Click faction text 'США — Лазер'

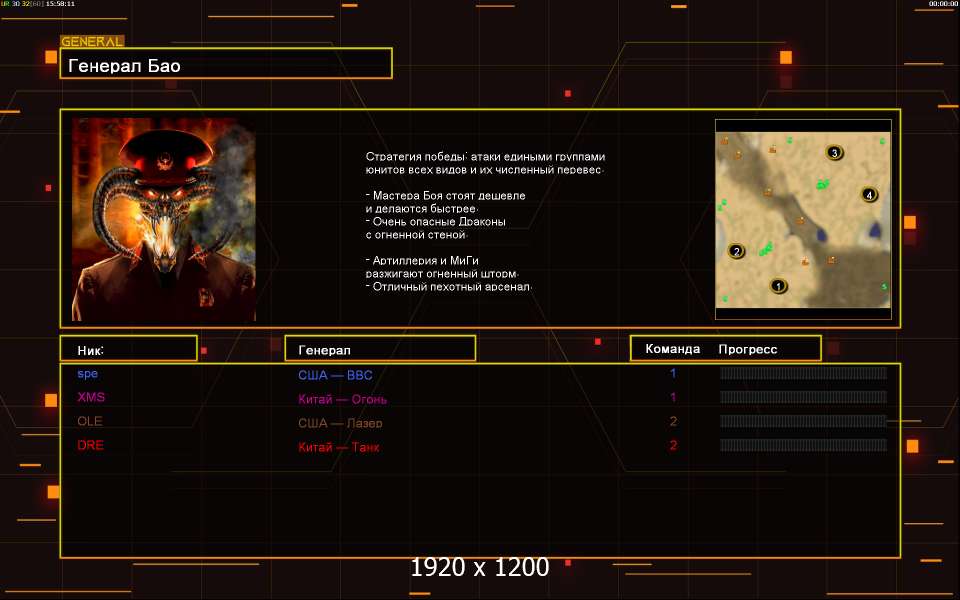tap(340, 423)
